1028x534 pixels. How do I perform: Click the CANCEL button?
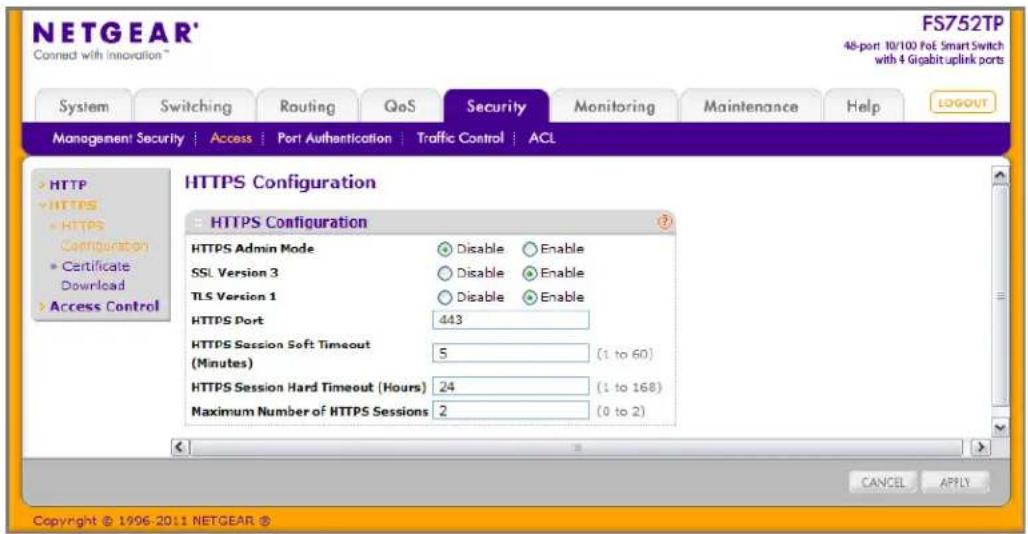pyautogui.click(x=883, y=483)
